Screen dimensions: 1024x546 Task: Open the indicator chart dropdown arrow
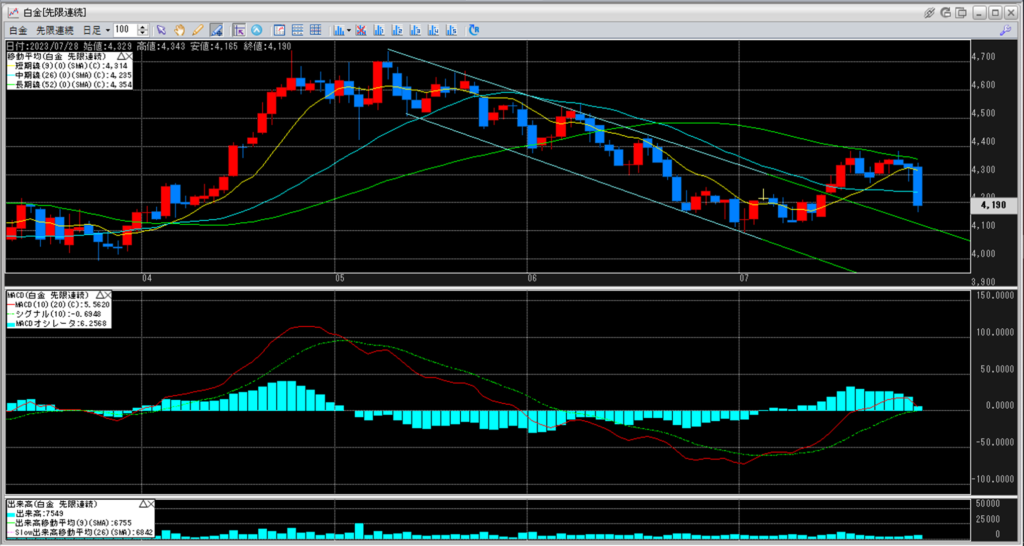348,30
